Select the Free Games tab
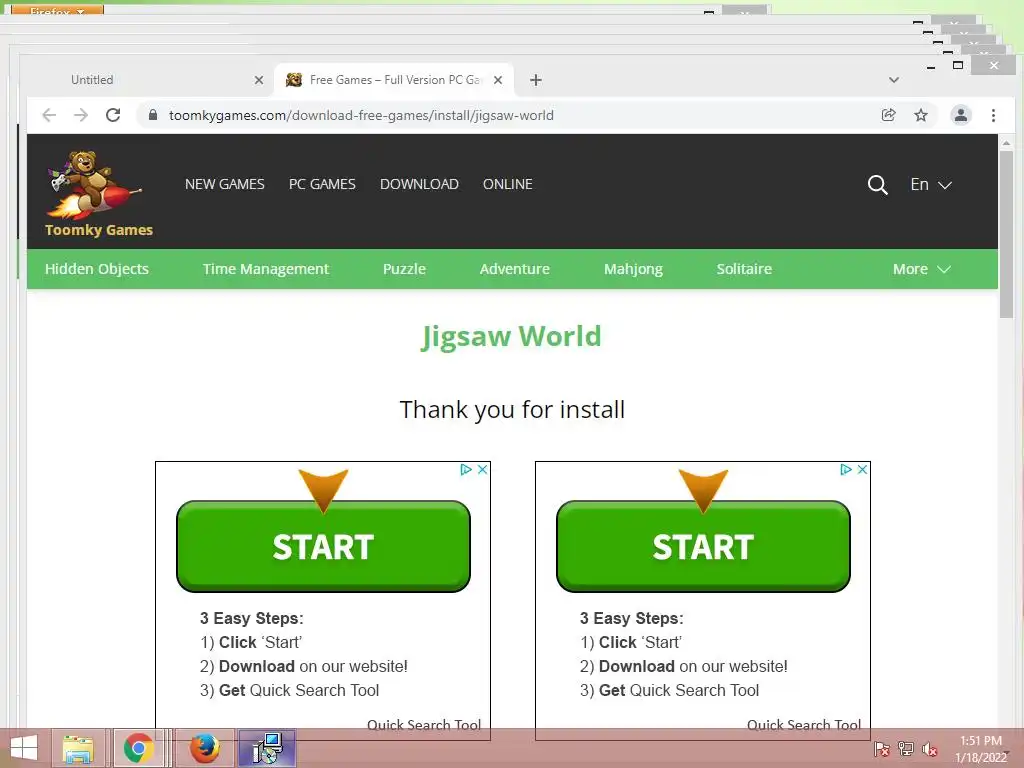Screen dimensions: 1024x768 (394, 80)
